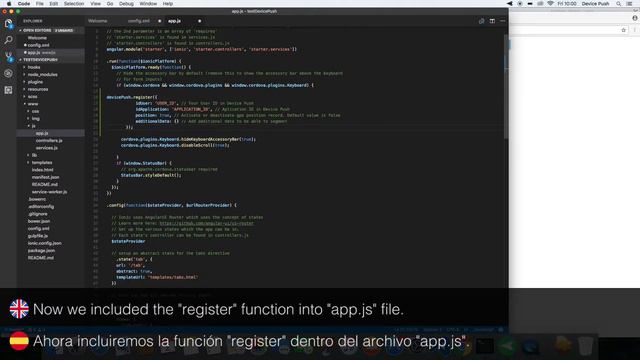Viewport: 640px width, 360px height.
Task: Click the open changes icon in editor toolbar
Action: coord(482,21)
